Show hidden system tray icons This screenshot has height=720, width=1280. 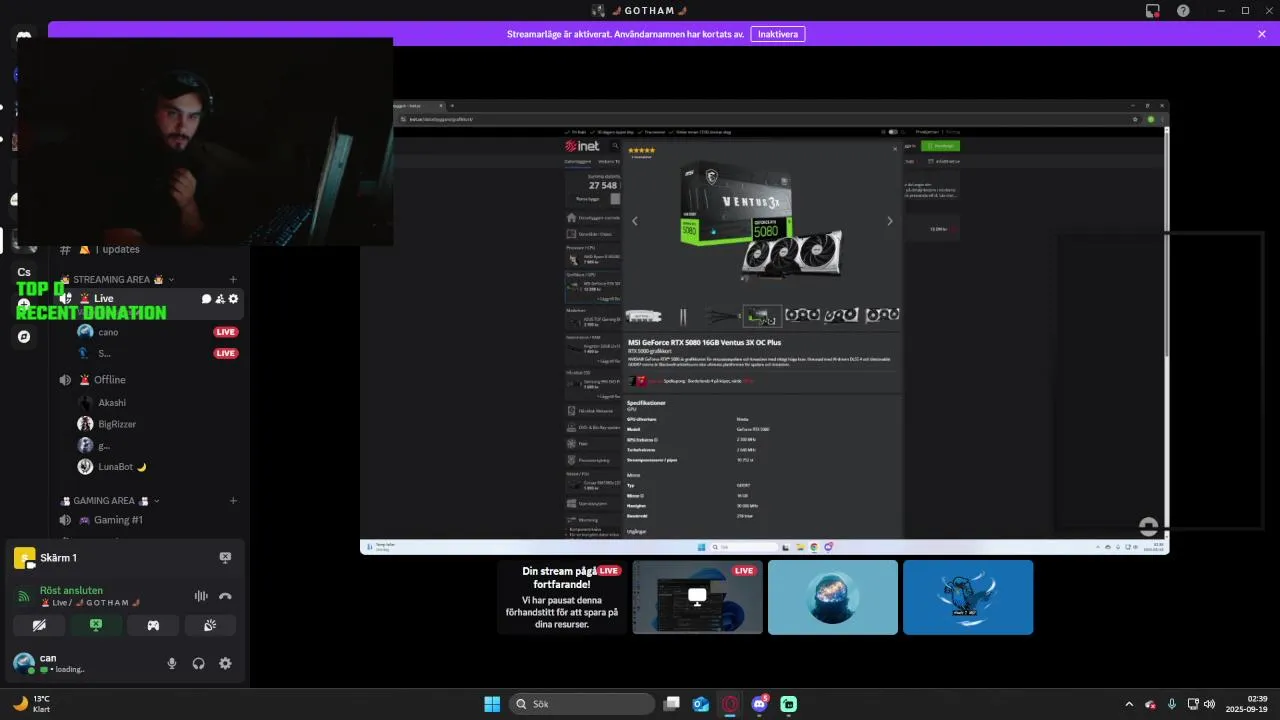point(1129,704)
